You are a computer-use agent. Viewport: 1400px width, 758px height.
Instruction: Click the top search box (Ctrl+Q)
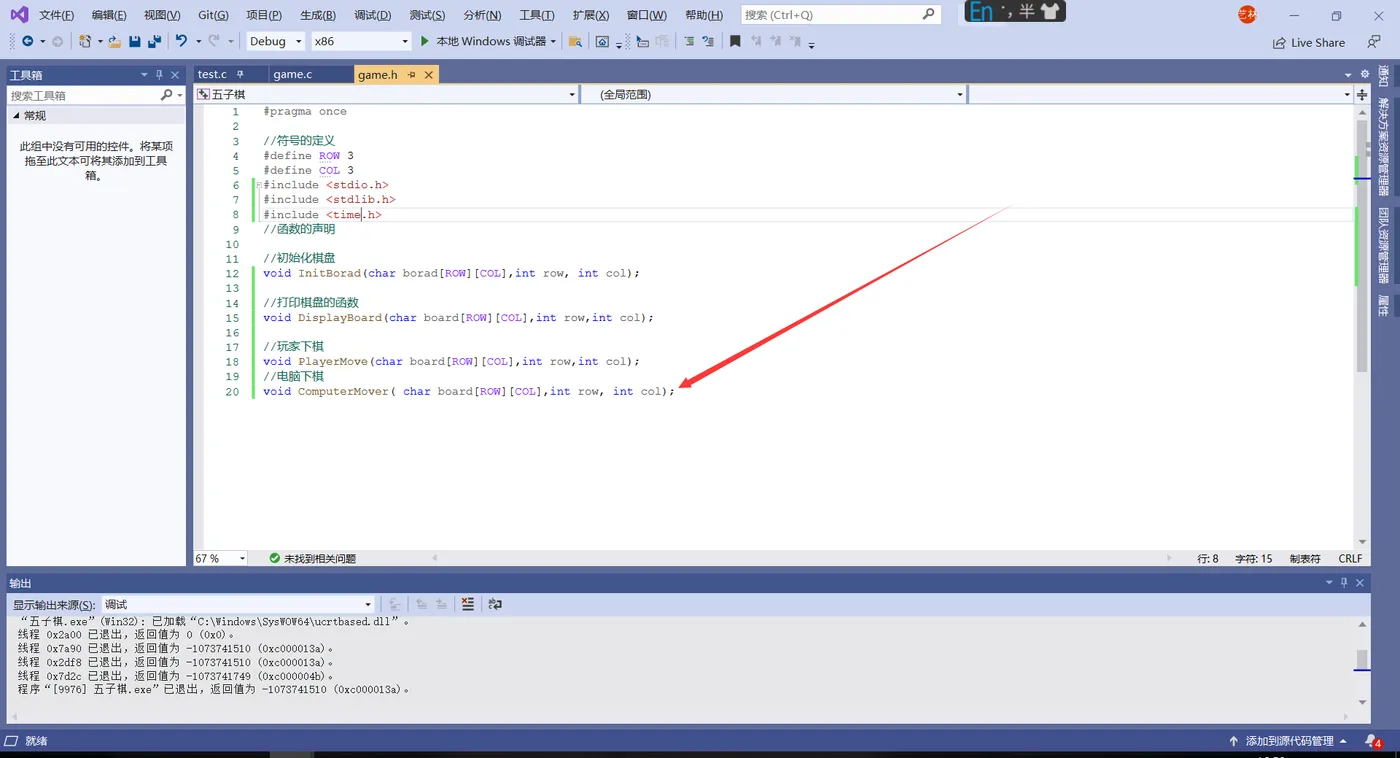(x=841, y=14)
